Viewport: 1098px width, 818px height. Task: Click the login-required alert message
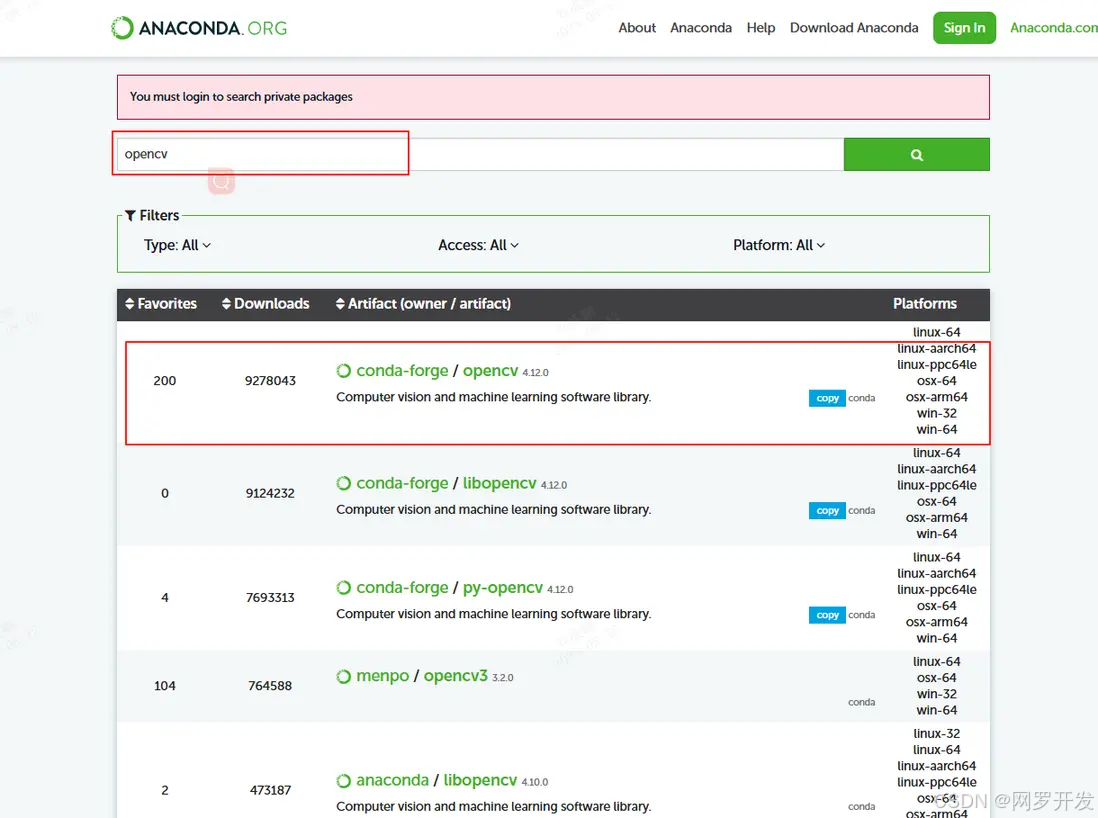coord(242,97)
